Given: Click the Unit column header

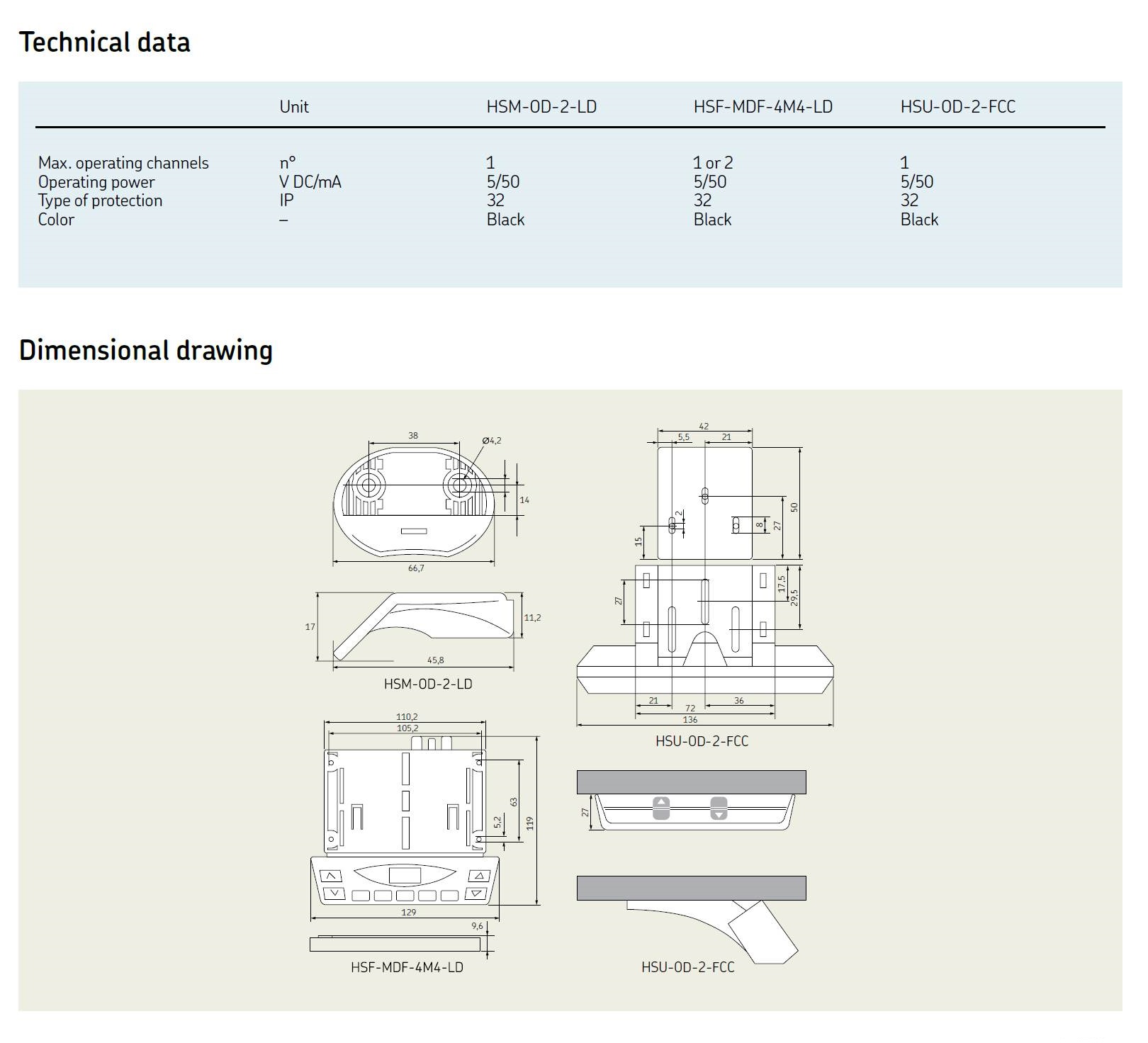Looking at the screenshot, I should (x=294, y=107).
